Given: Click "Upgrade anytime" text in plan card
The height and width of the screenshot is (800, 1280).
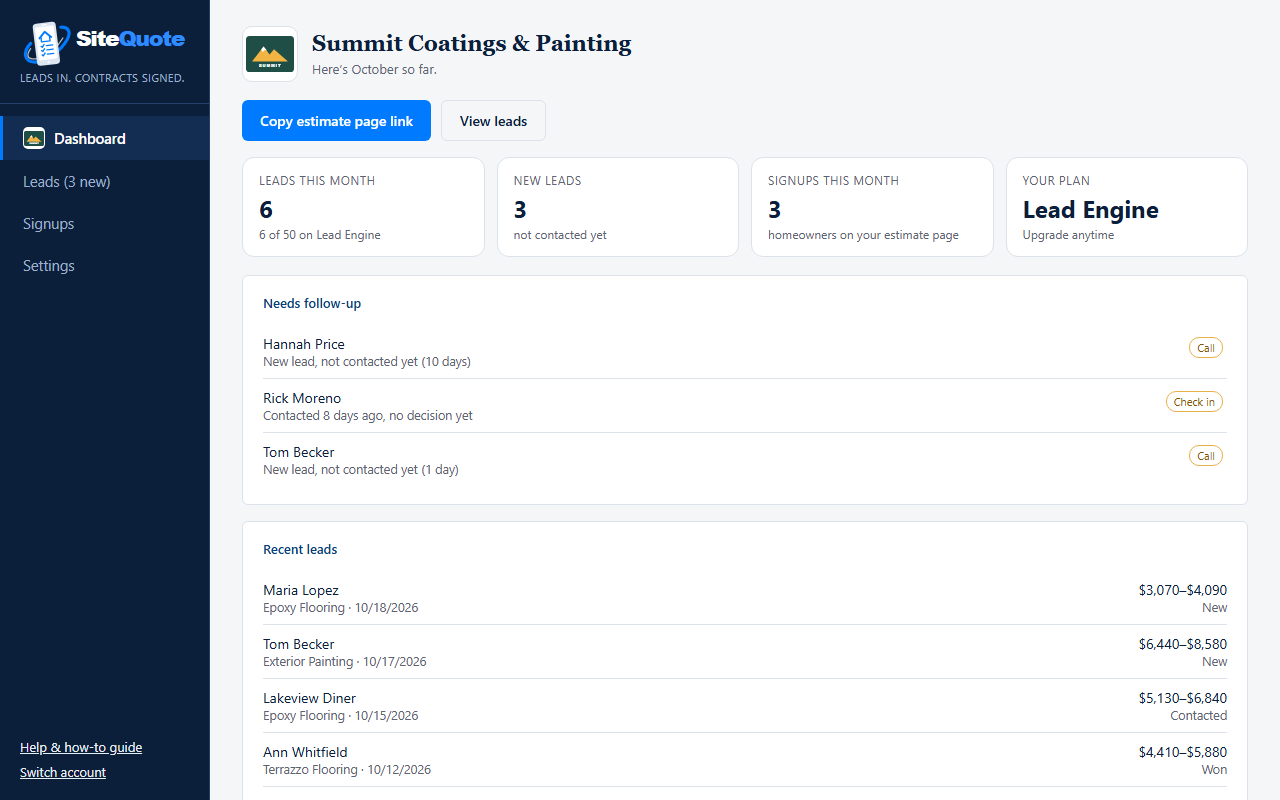Looking at the screenshot, I should click(x=1068, y=235).
